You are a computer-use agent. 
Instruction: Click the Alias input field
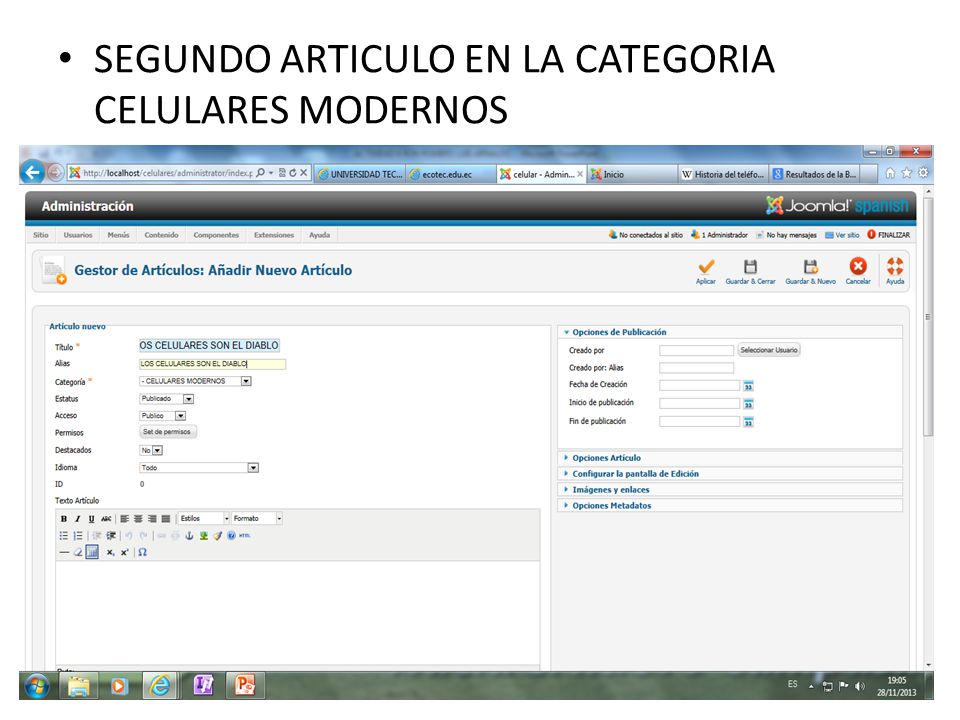[212, 364]
